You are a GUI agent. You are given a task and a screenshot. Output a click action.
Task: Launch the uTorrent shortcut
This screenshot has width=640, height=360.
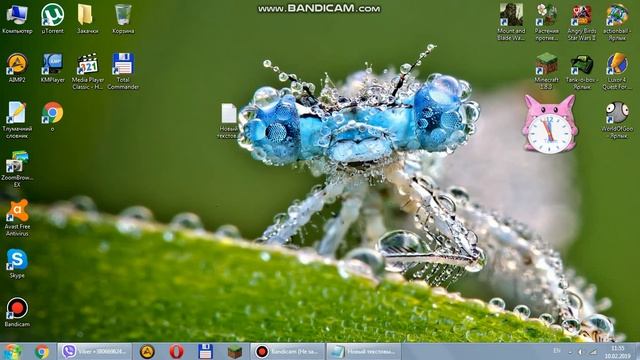click(52, 19)
